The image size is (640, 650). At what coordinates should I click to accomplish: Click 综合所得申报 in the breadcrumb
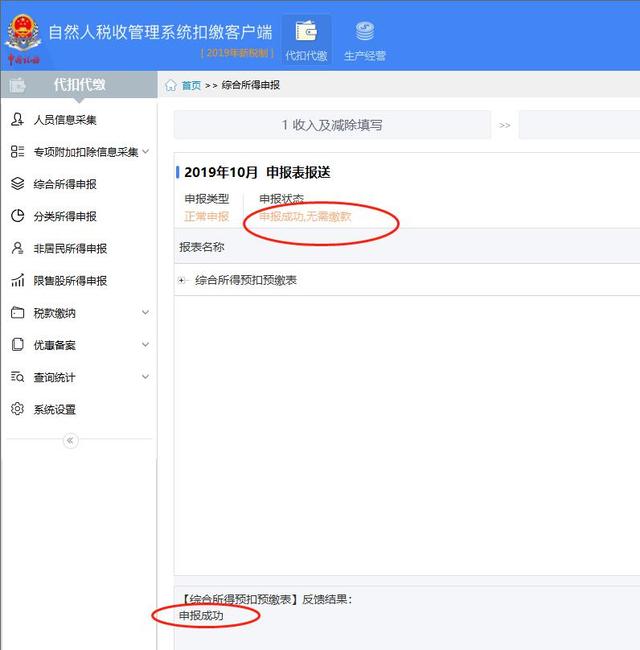250,85
